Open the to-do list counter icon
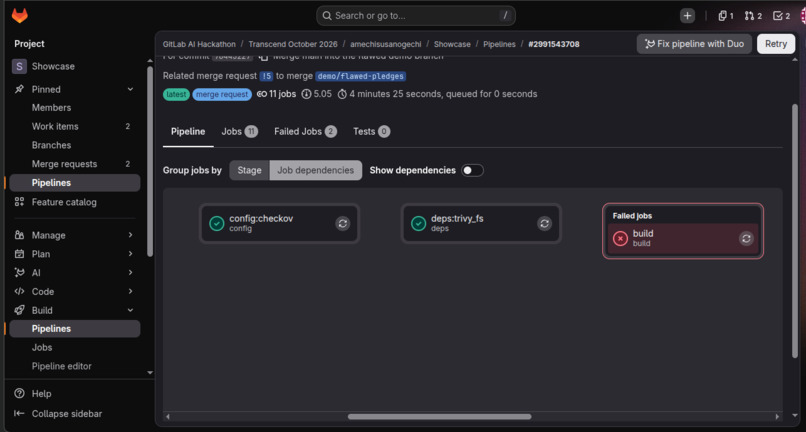This screenshot has height=432, width=806. (781, 16)
